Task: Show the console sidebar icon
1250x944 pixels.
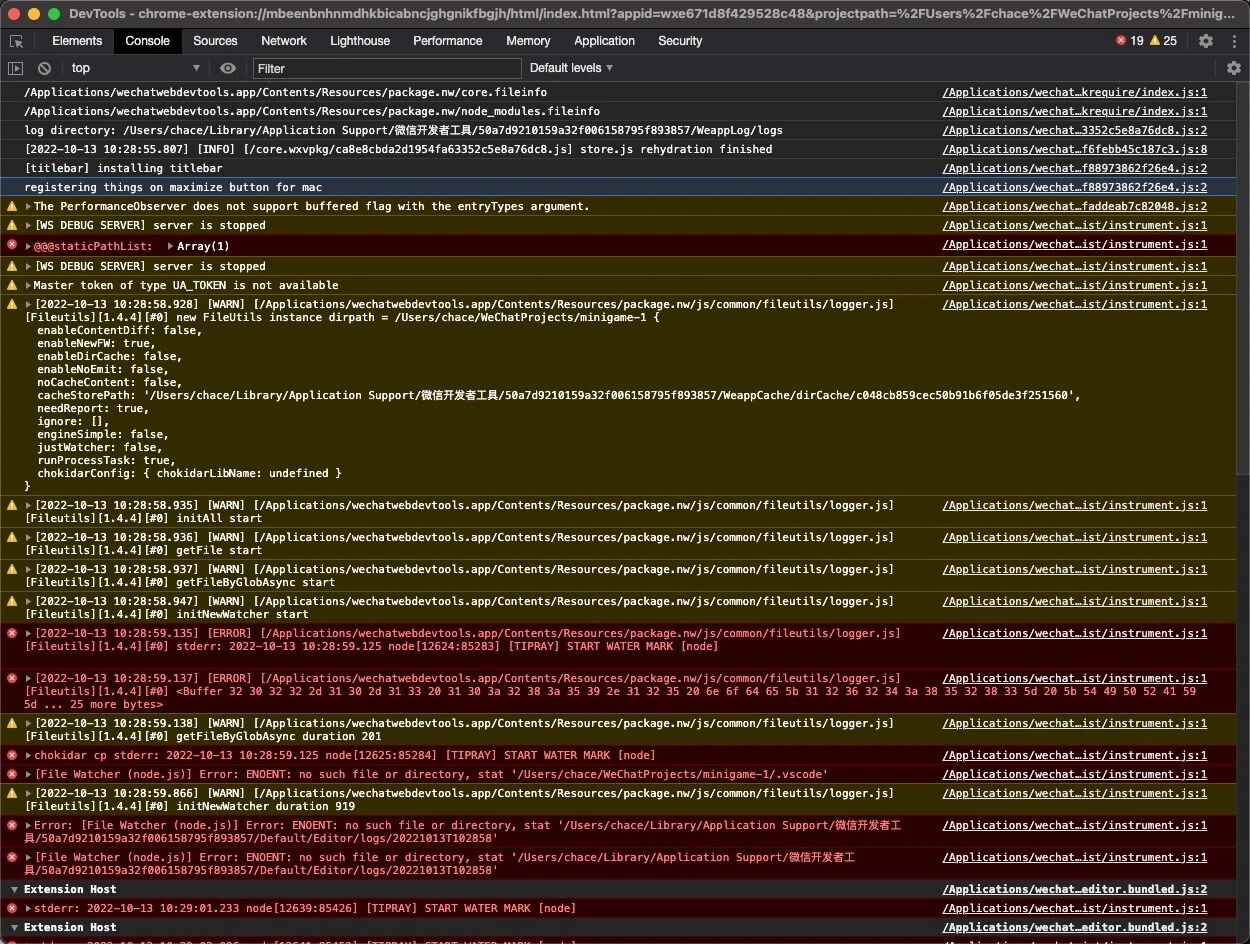Action: click(15, 68)
